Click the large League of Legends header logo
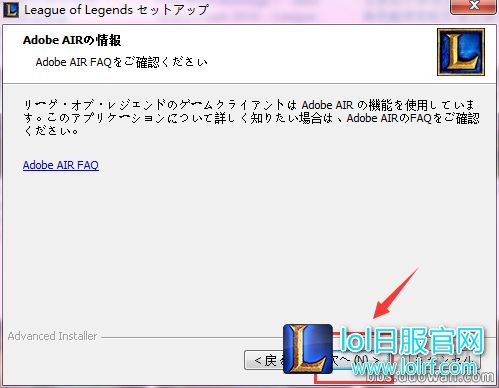 (x=461, y=52)
